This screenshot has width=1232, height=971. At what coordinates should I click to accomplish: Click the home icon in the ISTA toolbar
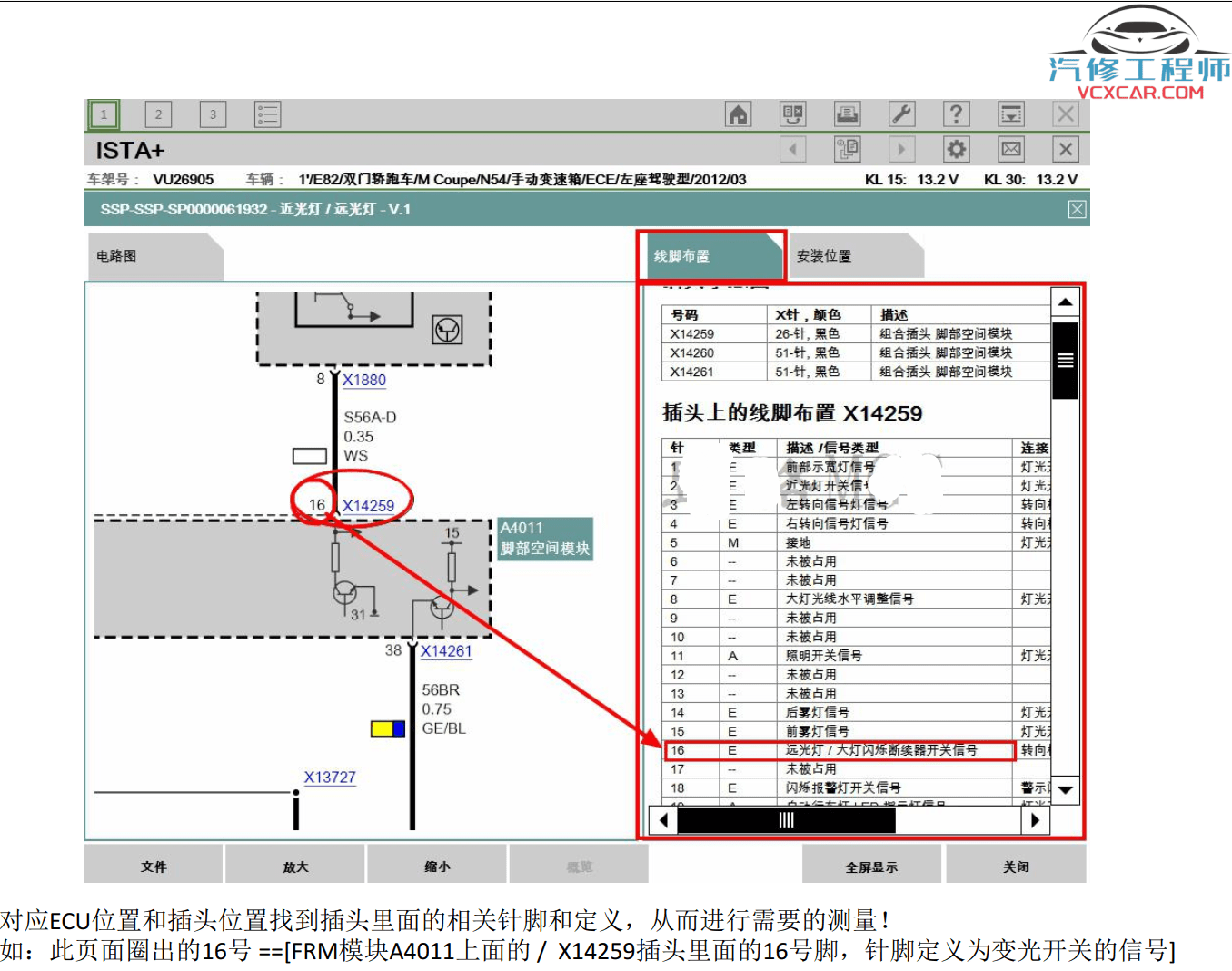tap(739, 114)
